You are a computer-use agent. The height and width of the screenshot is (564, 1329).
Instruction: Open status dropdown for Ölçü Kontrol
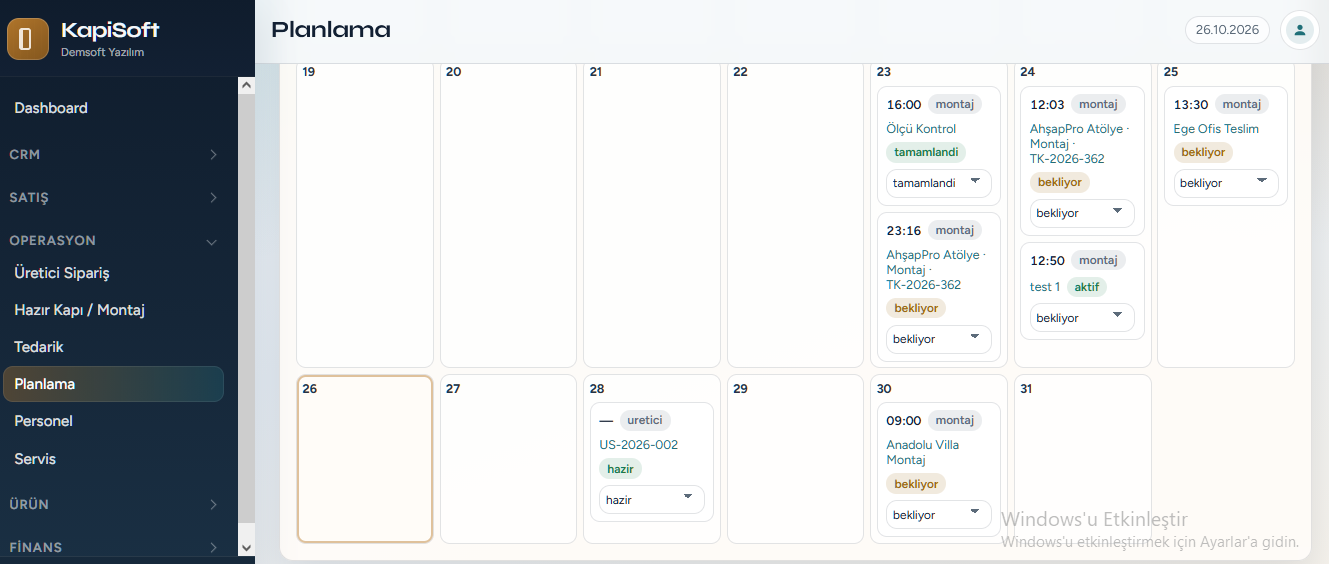(x=939, y=183)
